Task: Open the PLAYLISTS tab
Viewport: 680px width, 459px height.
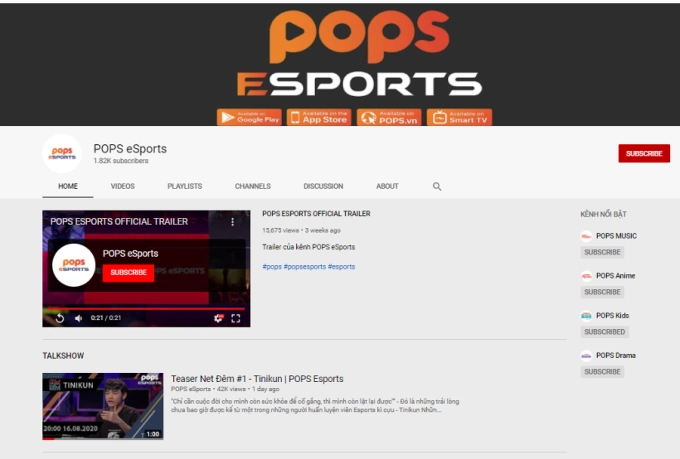Action: tap(185, 186)
